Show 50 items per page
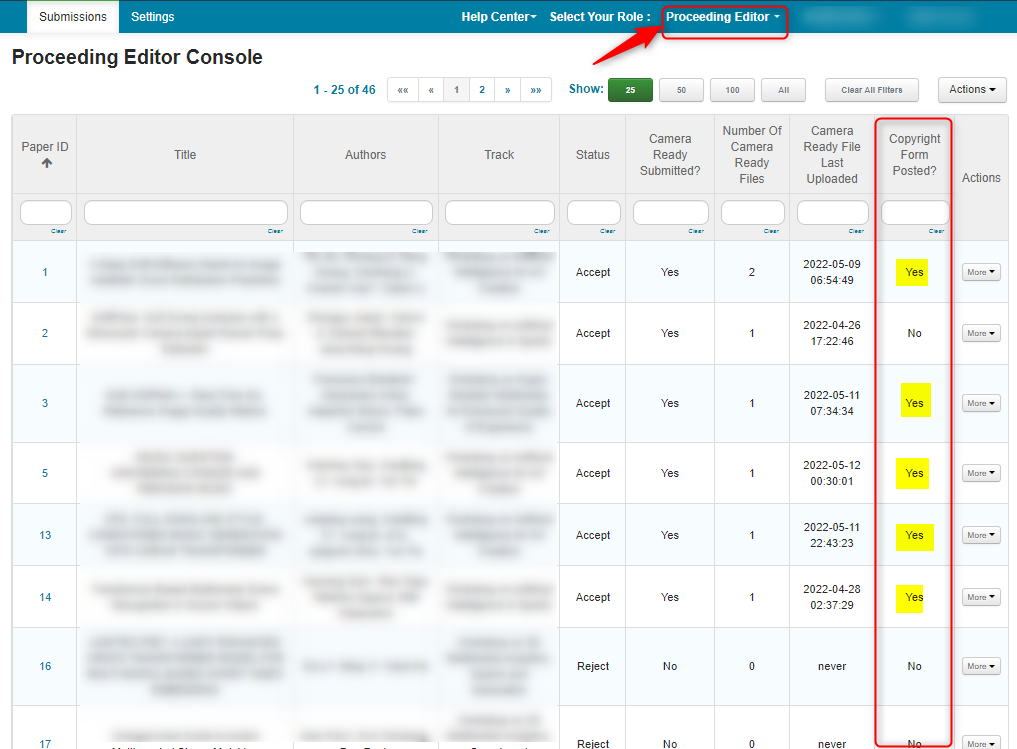1017x749 pixels. (x=681, y=90)
